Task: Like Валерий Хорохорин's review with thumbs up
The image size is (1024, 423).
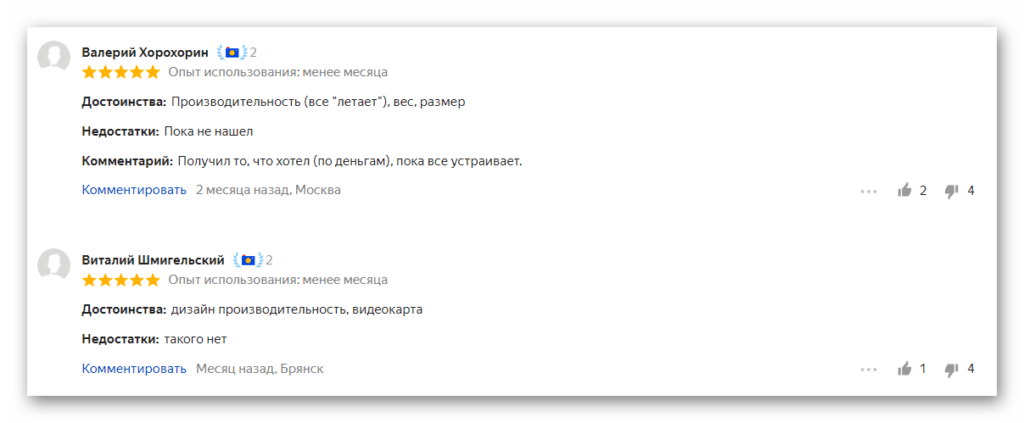Action: tap(904, 191)
